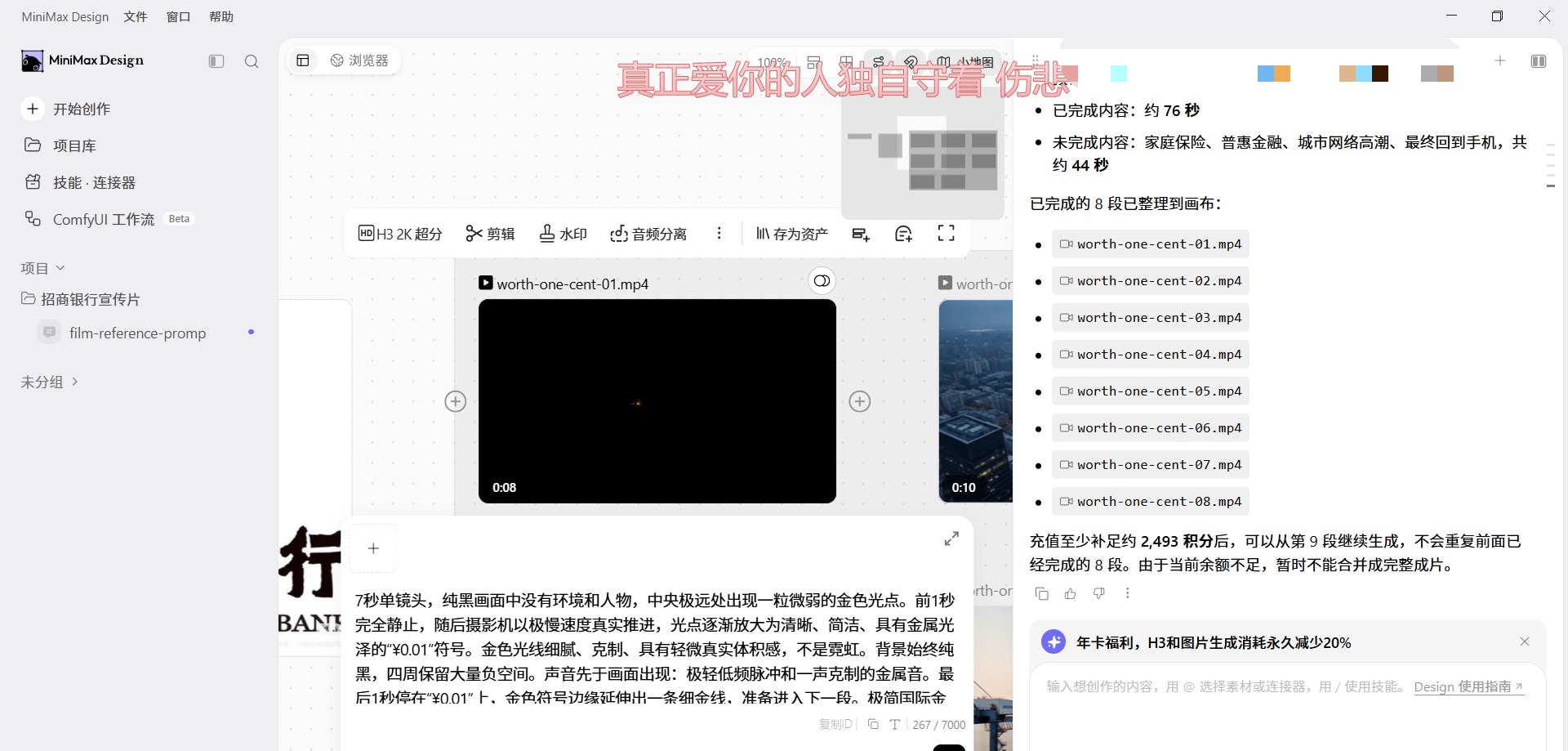Open 技能 · 连接器 section
The height and width of the screenshot is (751, 1568).
click(80, 182)
